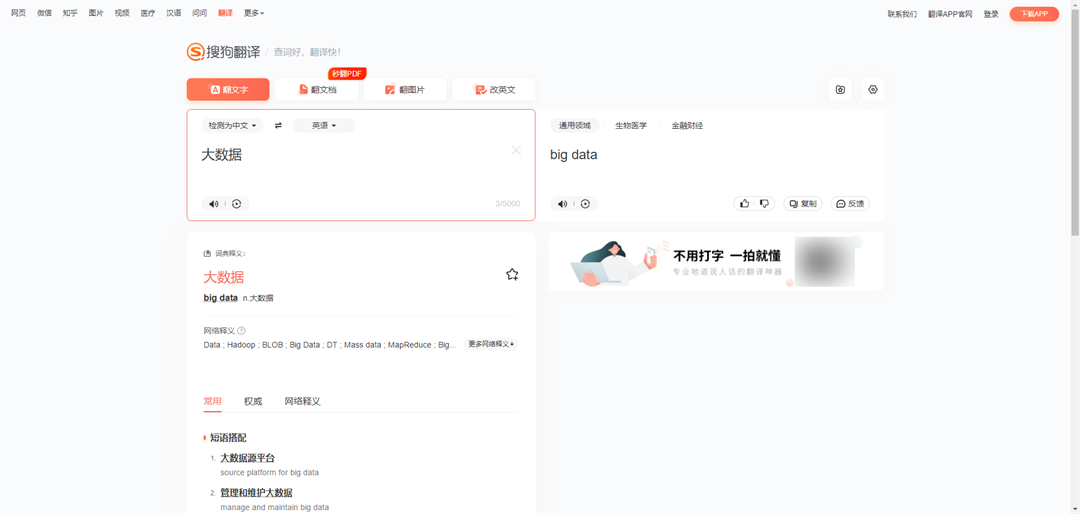
Task: Click the 秒翻PDF badge
Action: [x=347, y=73]
